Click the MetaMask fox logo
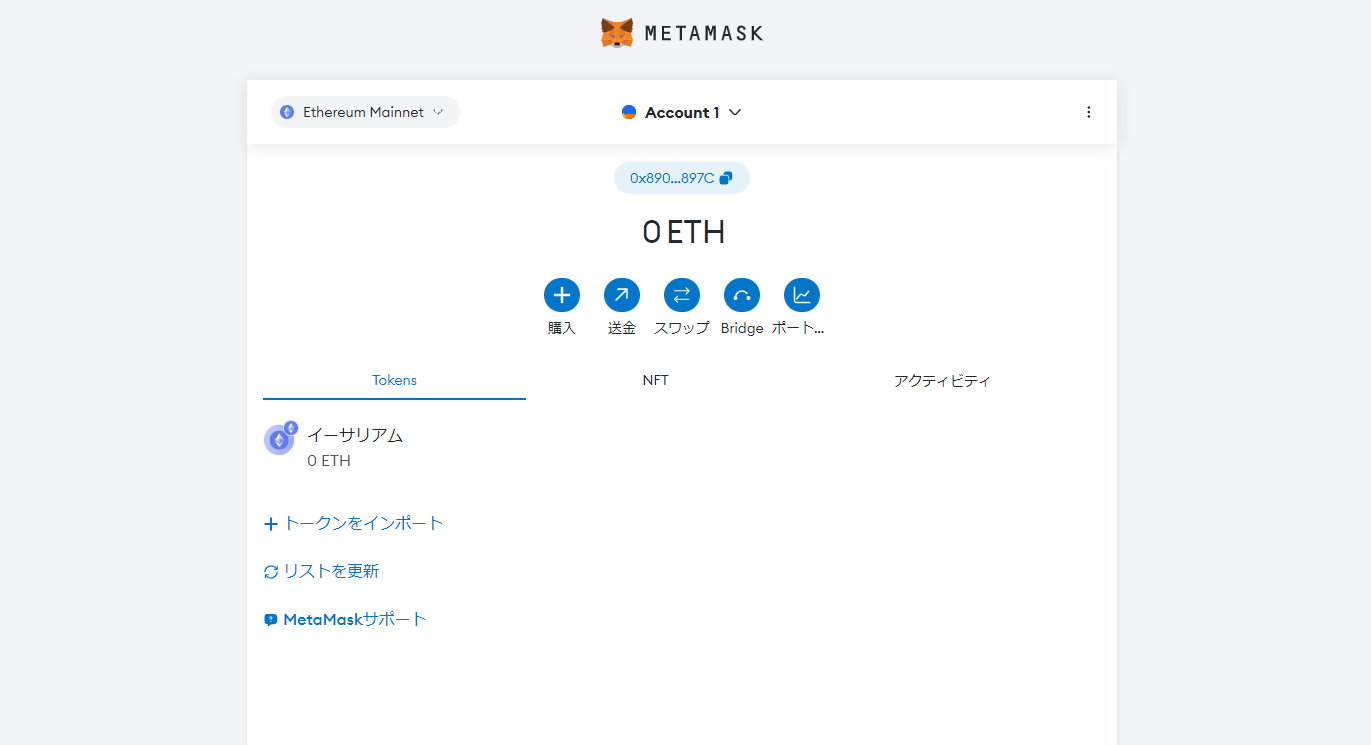The image size is (1371, 745). (617, 33)
